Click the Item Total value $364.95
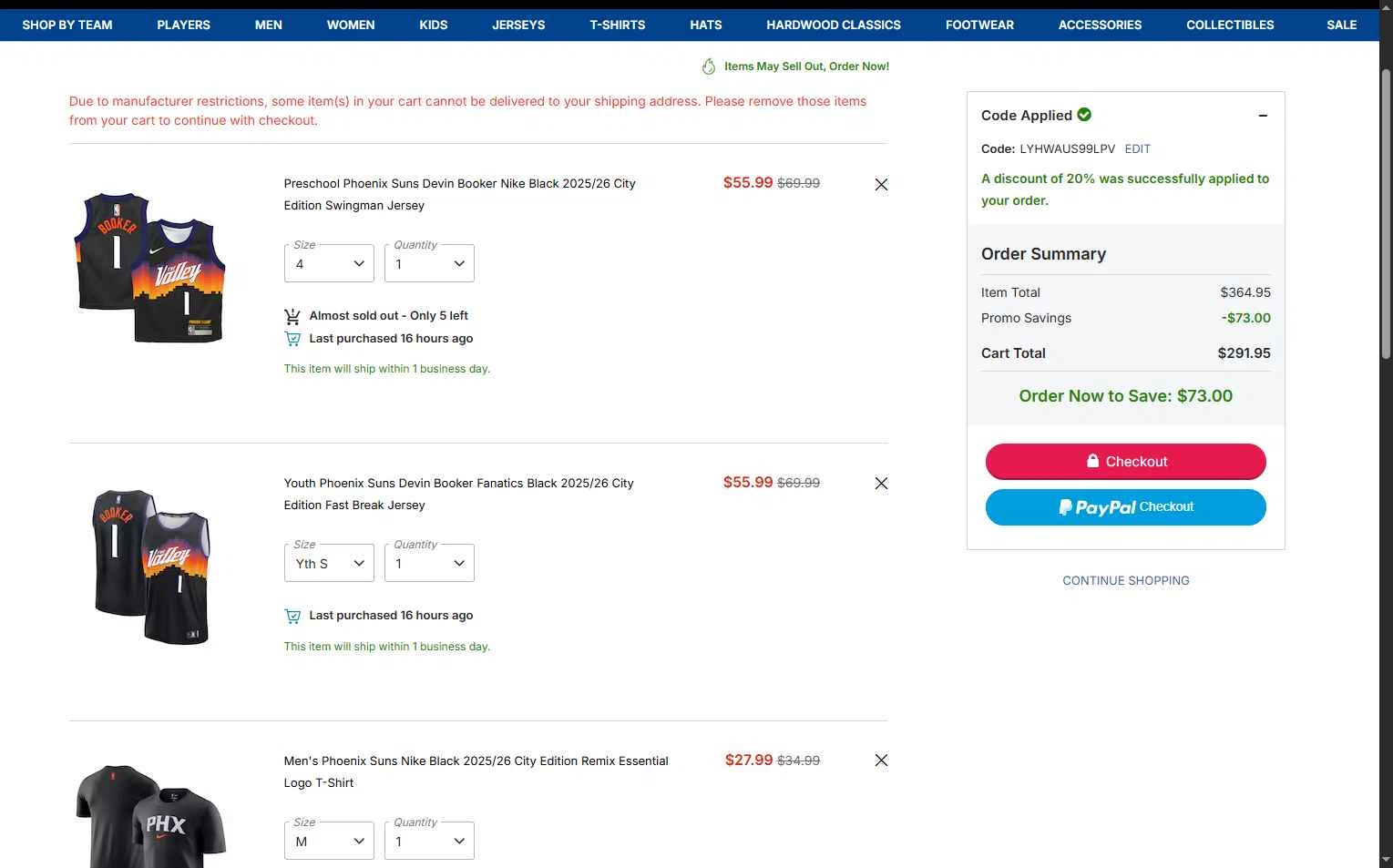The height and width of the screenshot is (868, 1393). pos(1245,292)
